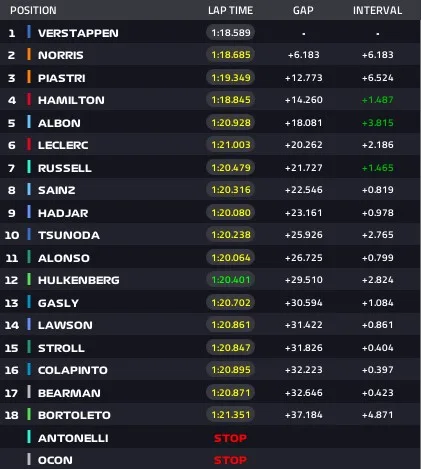This screenshot has height=469, width=421.
Task: Click the GAP column header
Action: 303,10
